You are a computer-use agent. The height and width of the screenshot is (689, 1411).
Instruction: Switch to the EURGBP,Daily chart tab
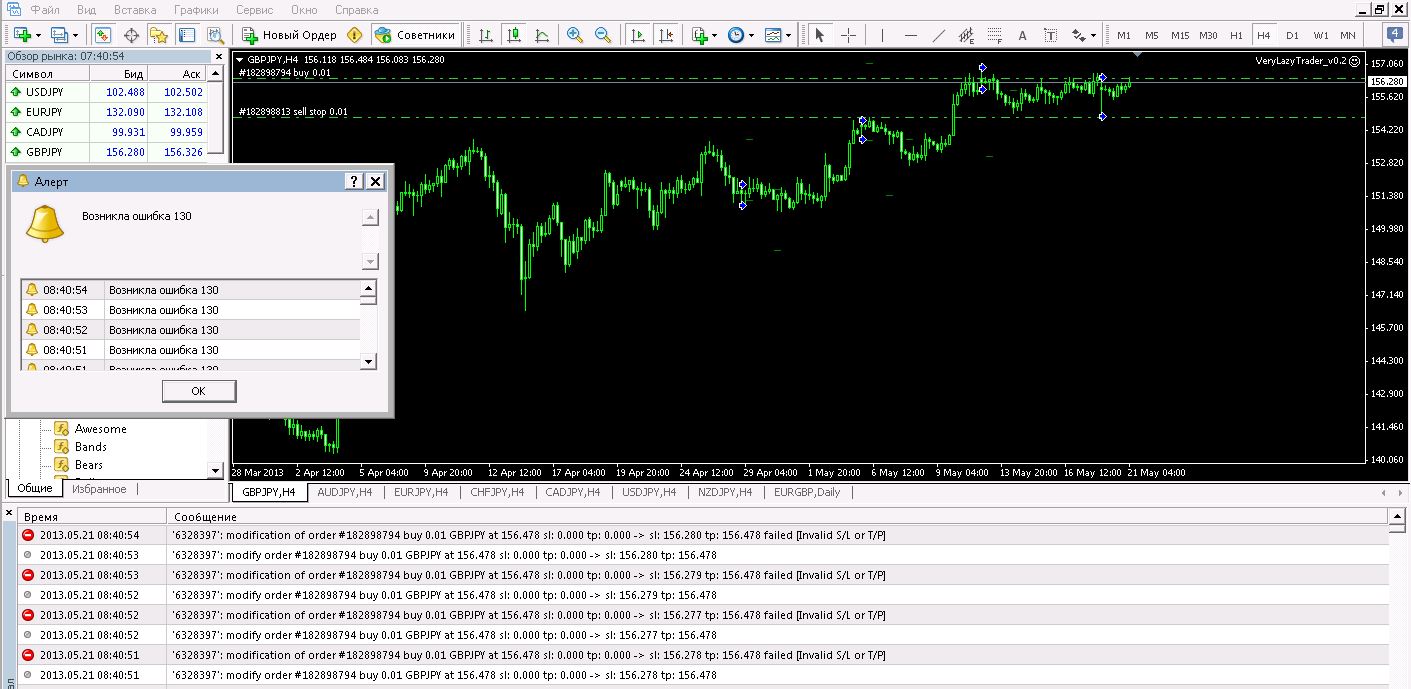pos(806,492)
